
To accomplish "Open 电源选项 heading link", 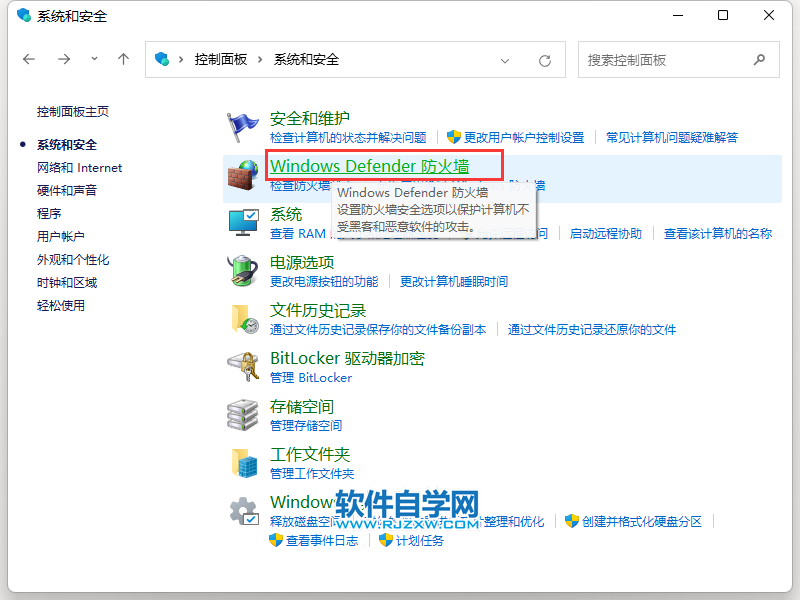I will tap(302, 262).
